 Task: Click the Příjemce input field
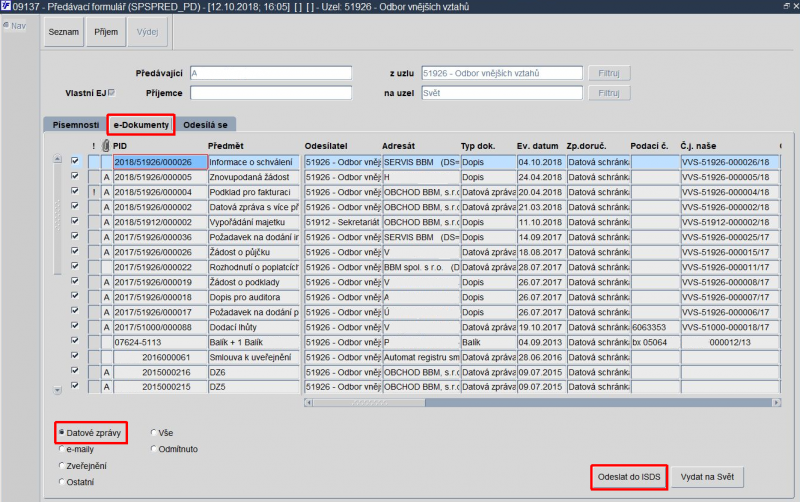coord(271,93)
